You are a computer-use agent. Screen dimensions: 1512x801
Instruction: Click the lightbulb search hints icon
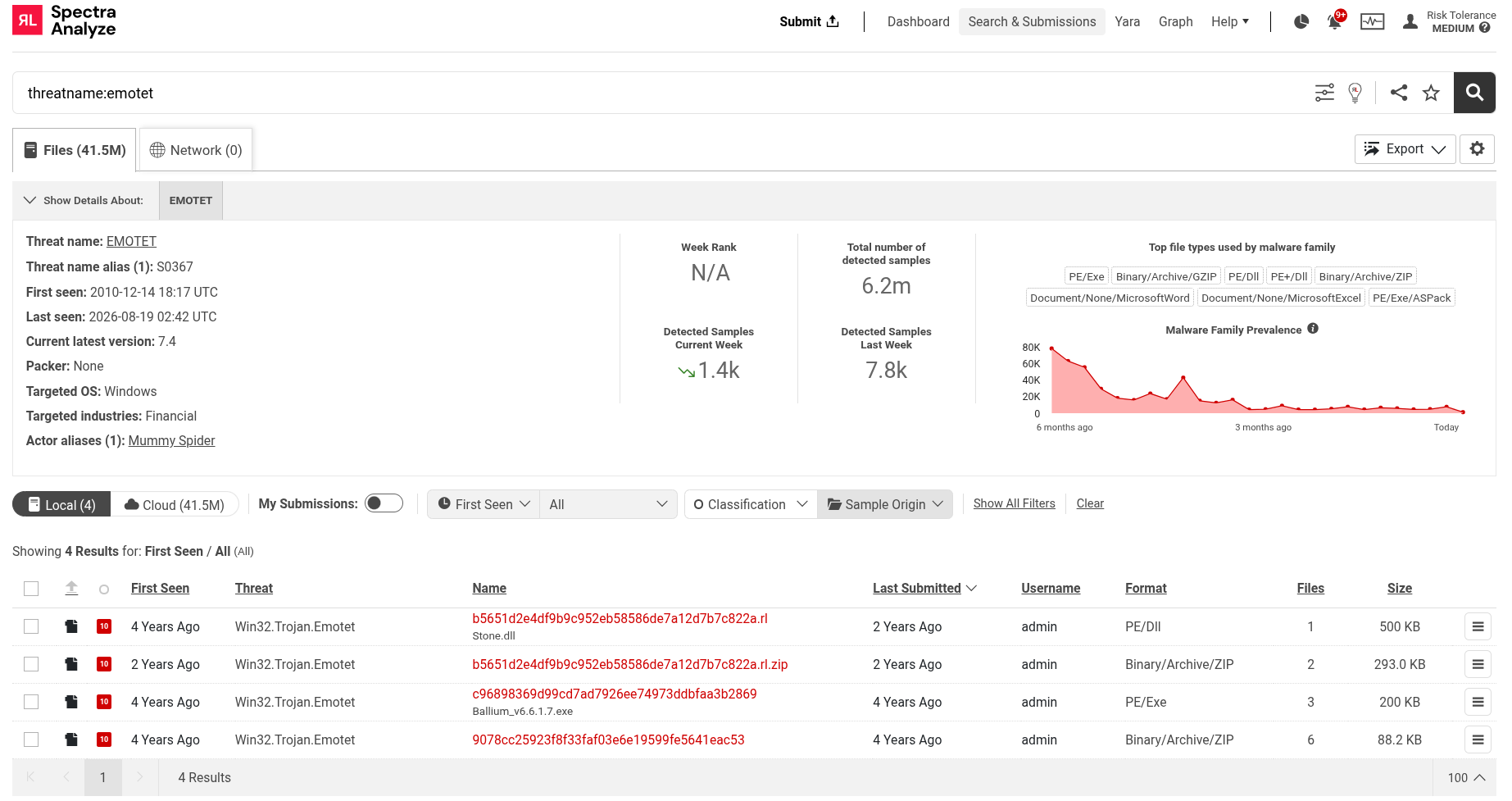[1355, 93]
